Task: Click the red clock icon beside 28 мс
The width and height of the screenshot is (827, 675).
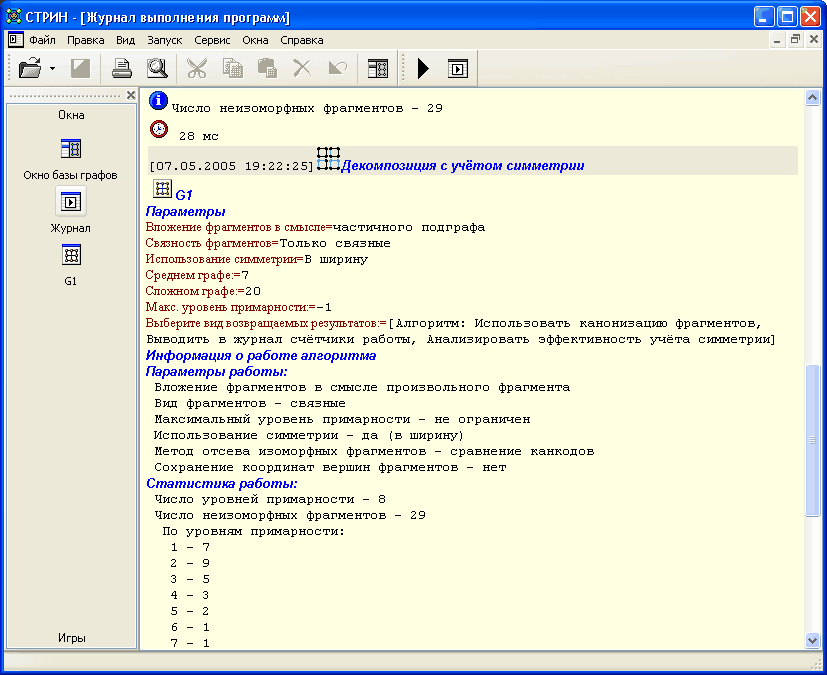Action: coord(159,129)
